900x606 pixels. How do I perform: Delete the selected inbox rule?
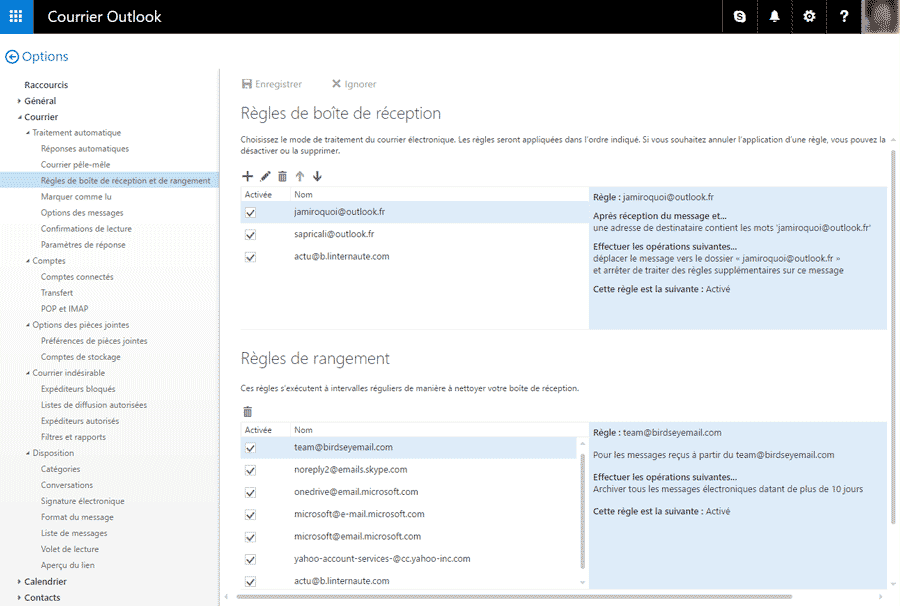click(x=282, y=176)
